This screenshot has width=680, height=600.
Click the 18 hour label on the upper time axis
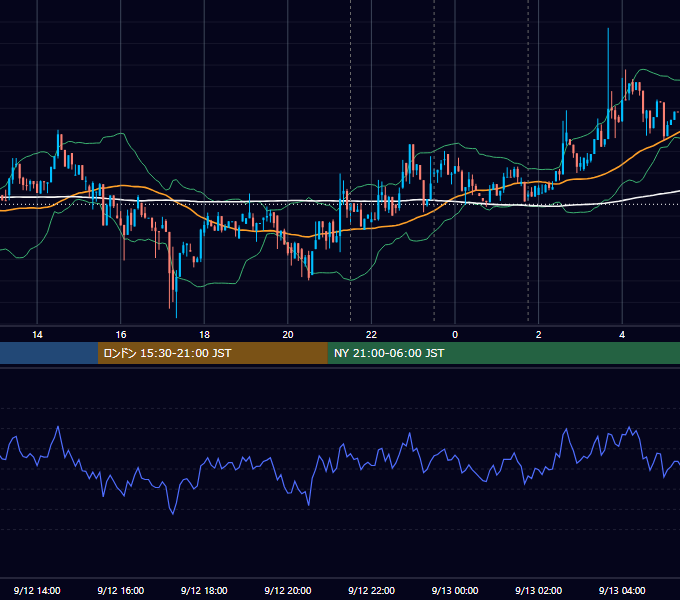point(204,335)
